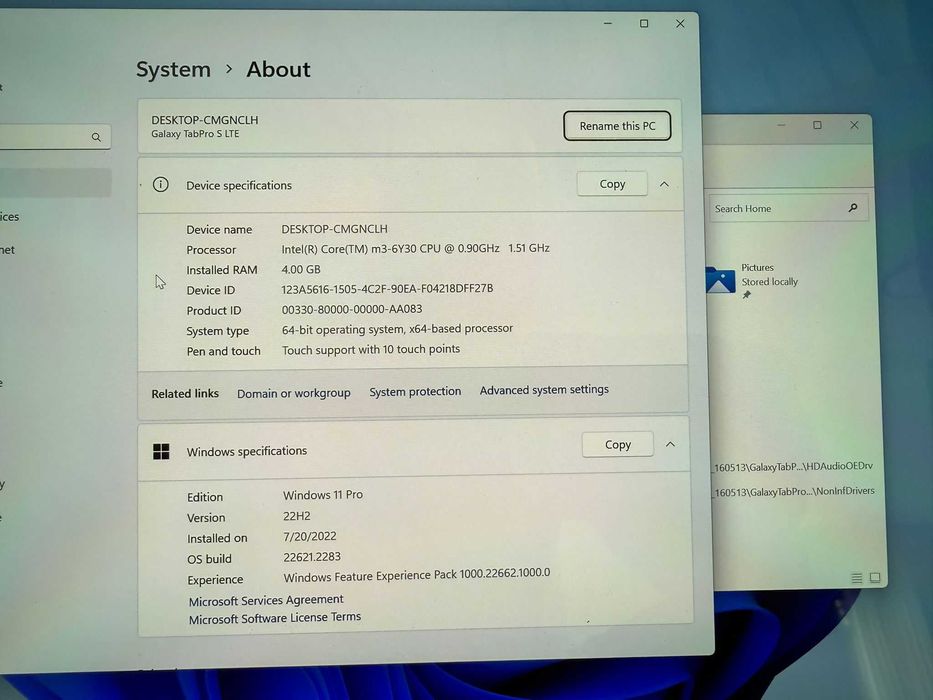Click the Device specifications info icon
The image size is (933, 700).
(161, 185)
